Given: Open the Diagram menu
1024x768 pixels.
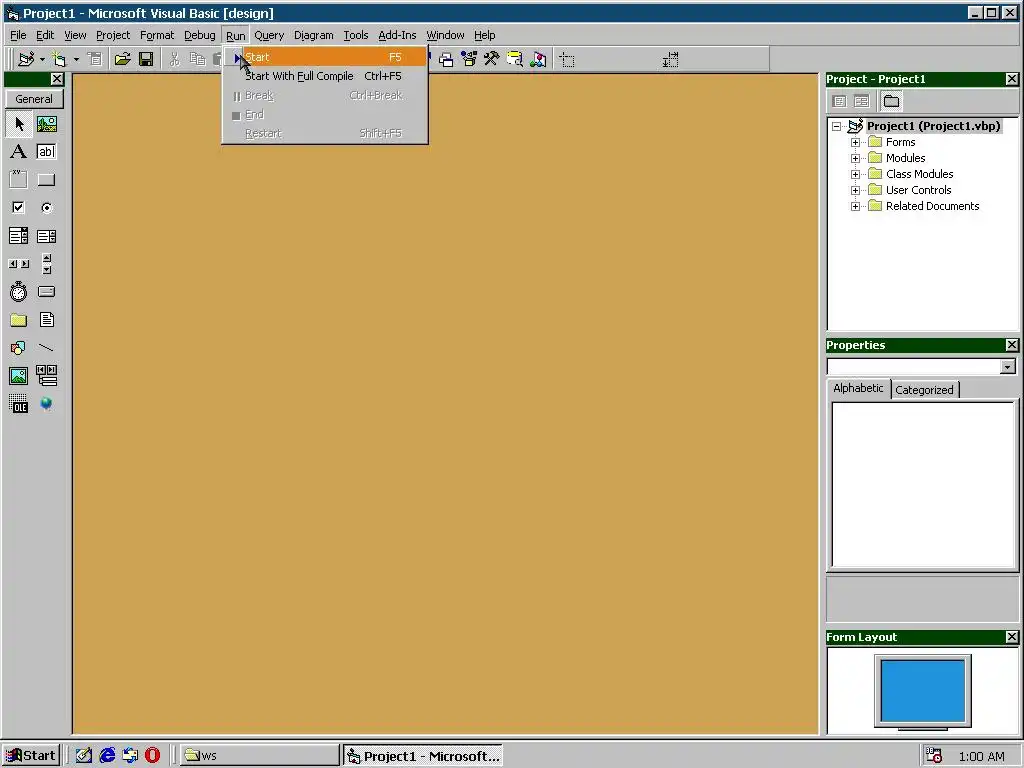Looking at the screenshot, I should [x=313, y=35].
